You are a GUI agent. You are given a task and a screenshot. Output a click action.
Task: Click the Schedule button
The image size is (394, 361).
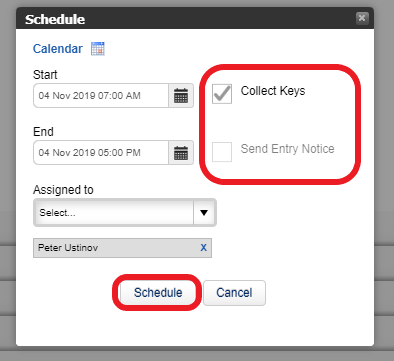[158, 293]
